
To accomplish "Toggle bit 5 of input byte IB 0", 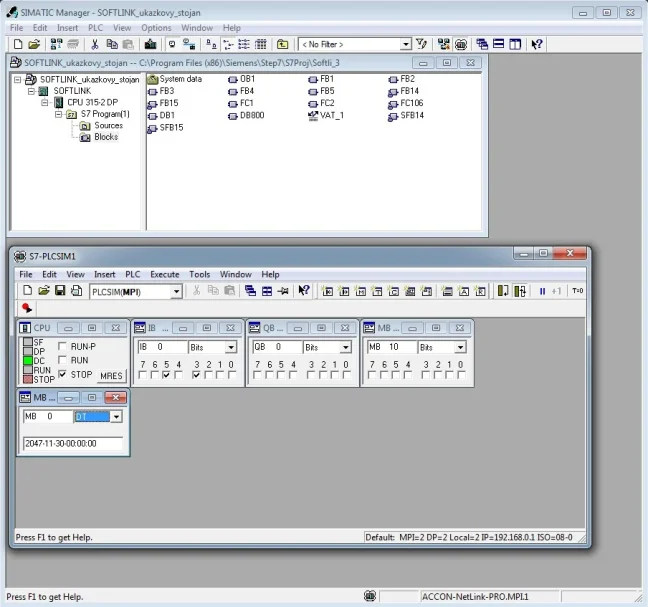I will click(165, 375).
